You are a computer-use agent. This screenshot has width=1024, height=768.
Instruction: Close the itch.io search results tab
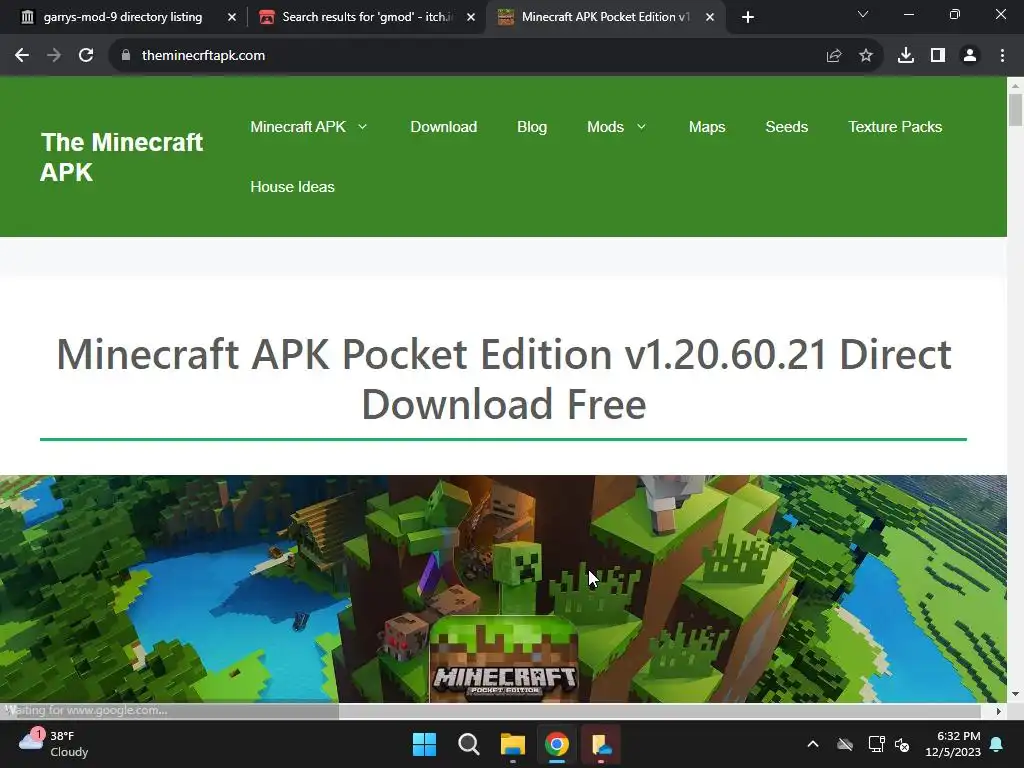coord(471,17)
